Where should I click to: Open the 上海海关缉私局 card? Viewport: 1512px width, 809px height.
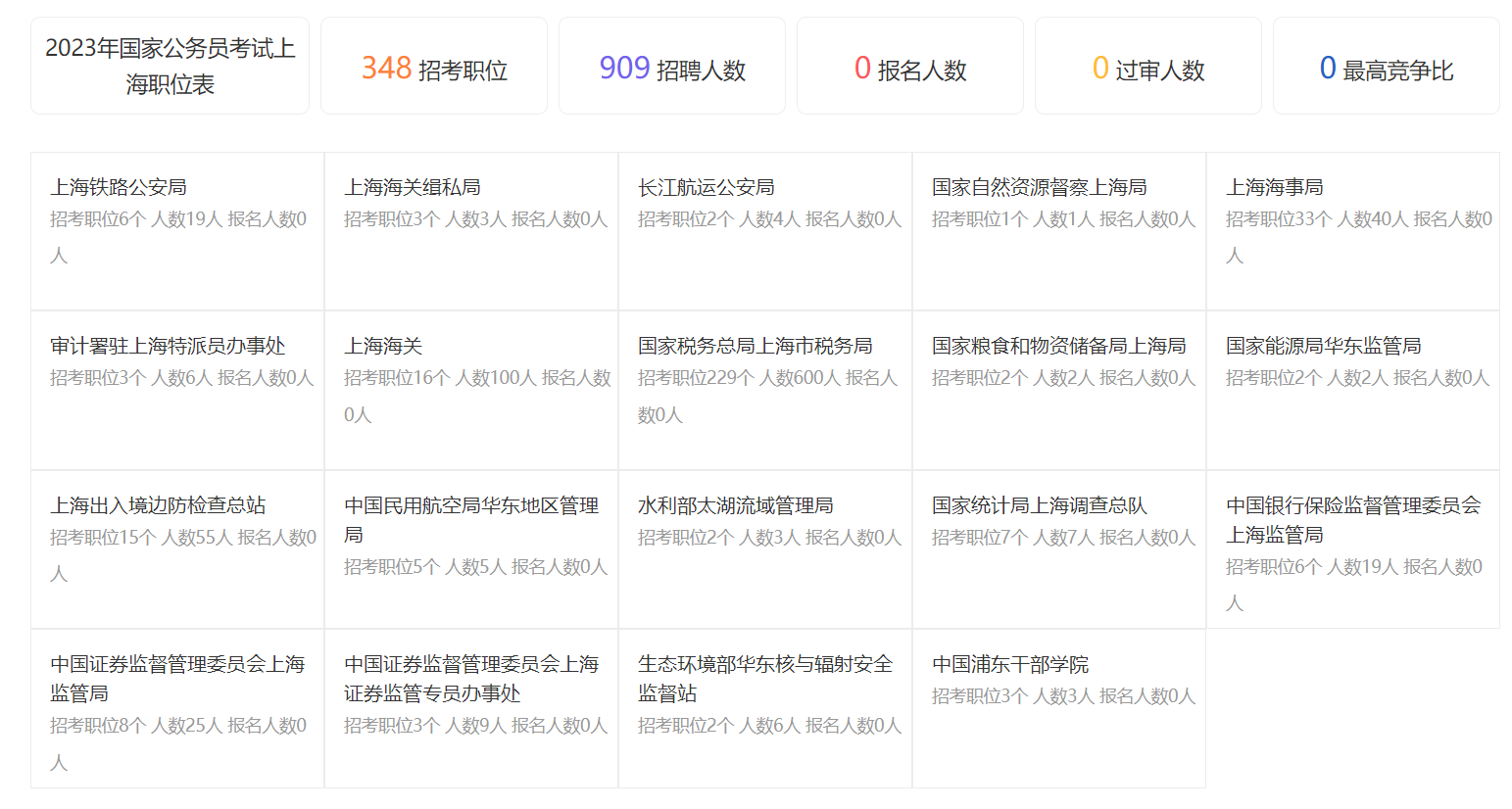click(x=471, y=231)
